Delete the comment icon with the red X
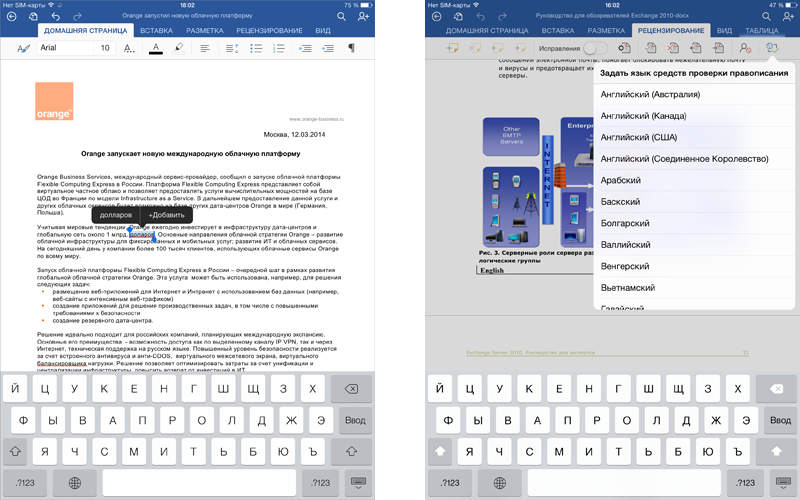 coord(474,48)
